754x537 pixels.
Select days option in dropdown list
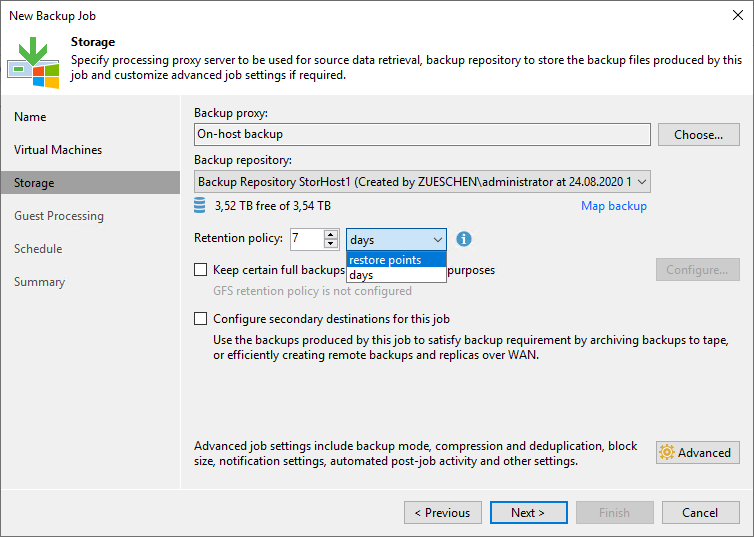click(x=396, y=275)
